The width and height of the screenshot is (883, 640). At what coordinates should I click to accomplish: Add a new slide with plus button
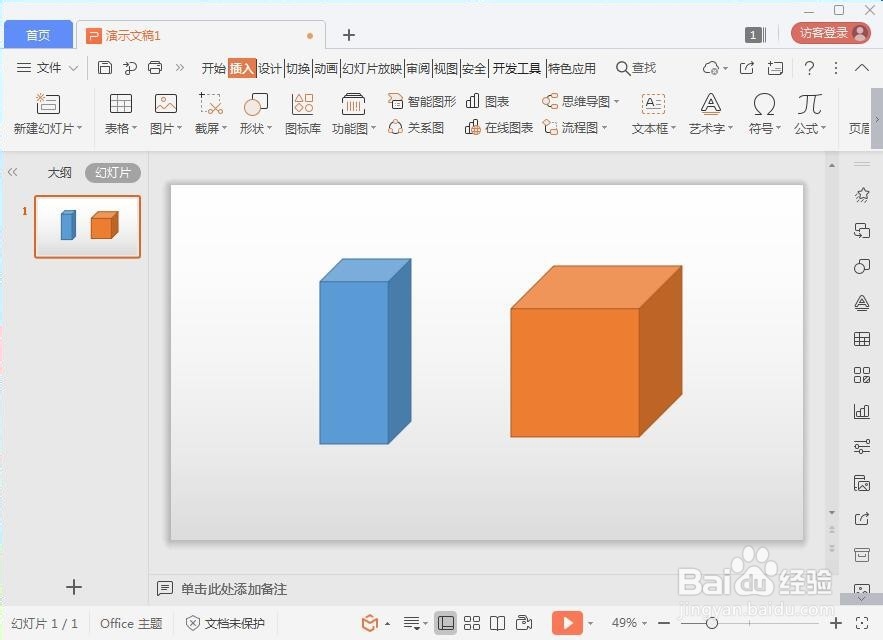[74, 587]
